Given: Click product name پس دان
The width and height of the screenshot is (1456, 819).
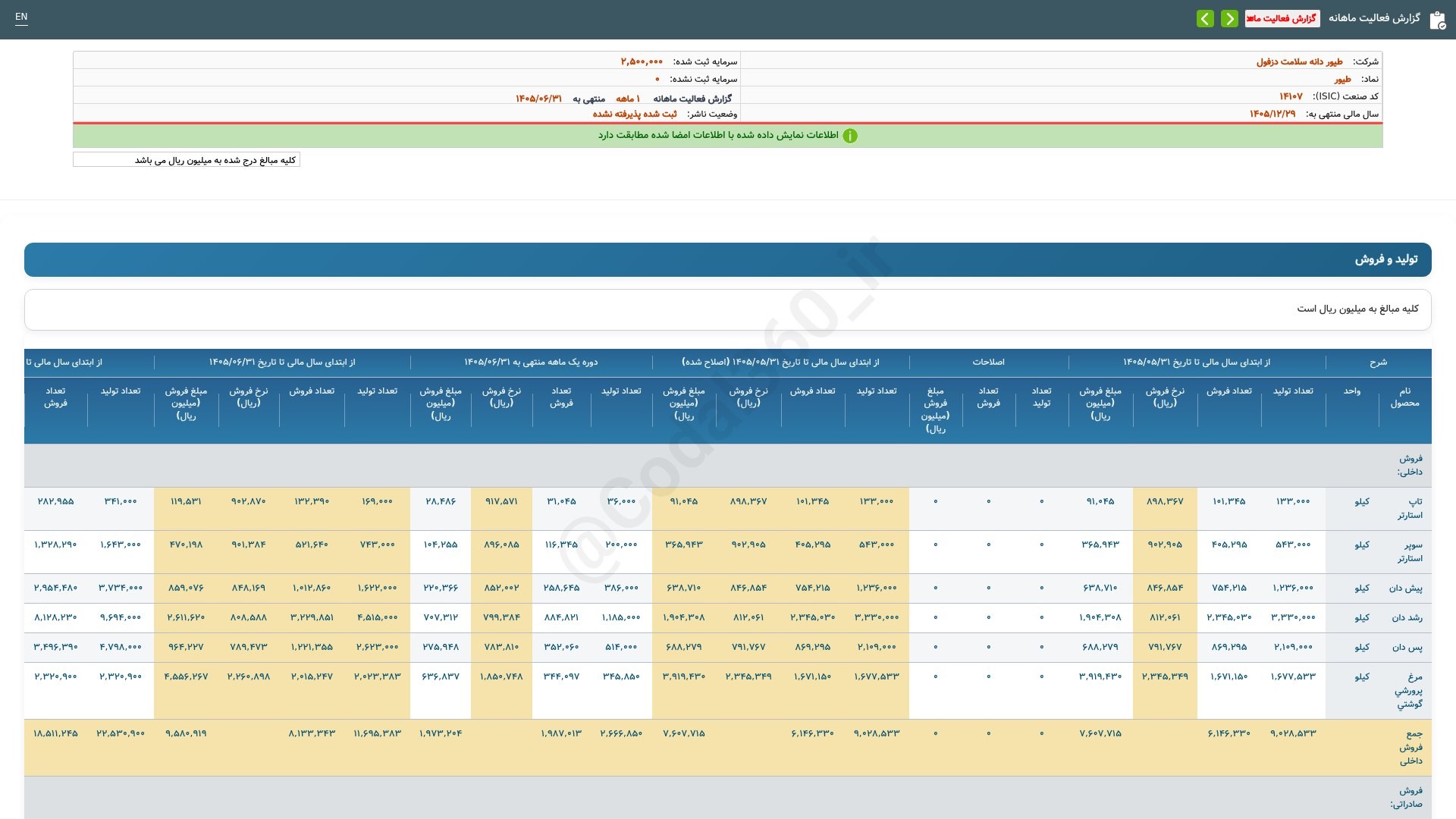Looking at the screenshot, I should tap(1407, 648).
